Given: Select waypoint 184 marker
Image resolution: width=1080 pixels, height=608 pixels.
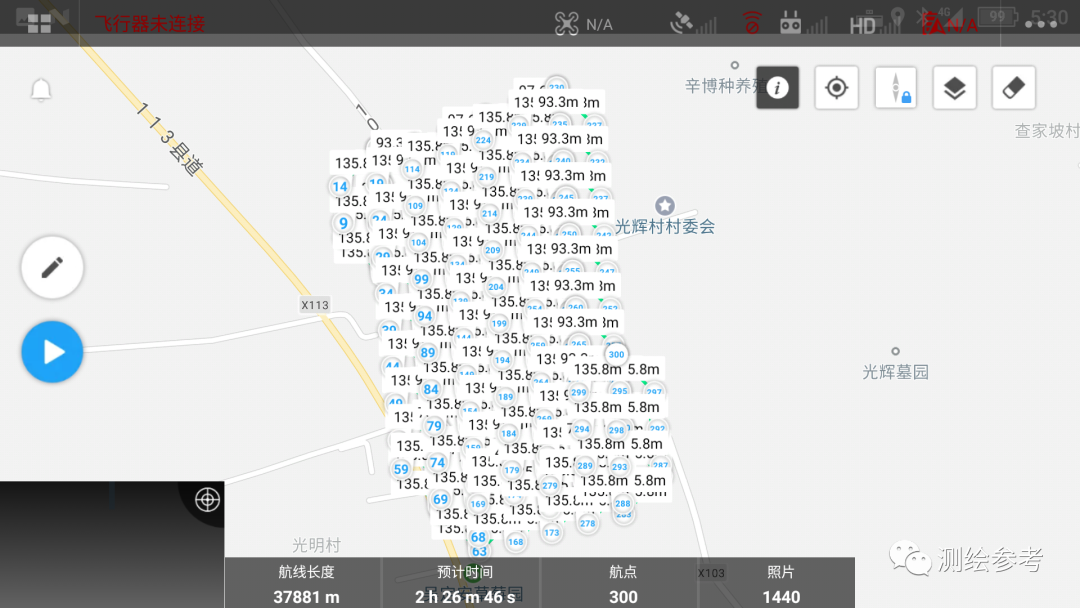Looking at the screenshot, I should [x=509, y=433].
